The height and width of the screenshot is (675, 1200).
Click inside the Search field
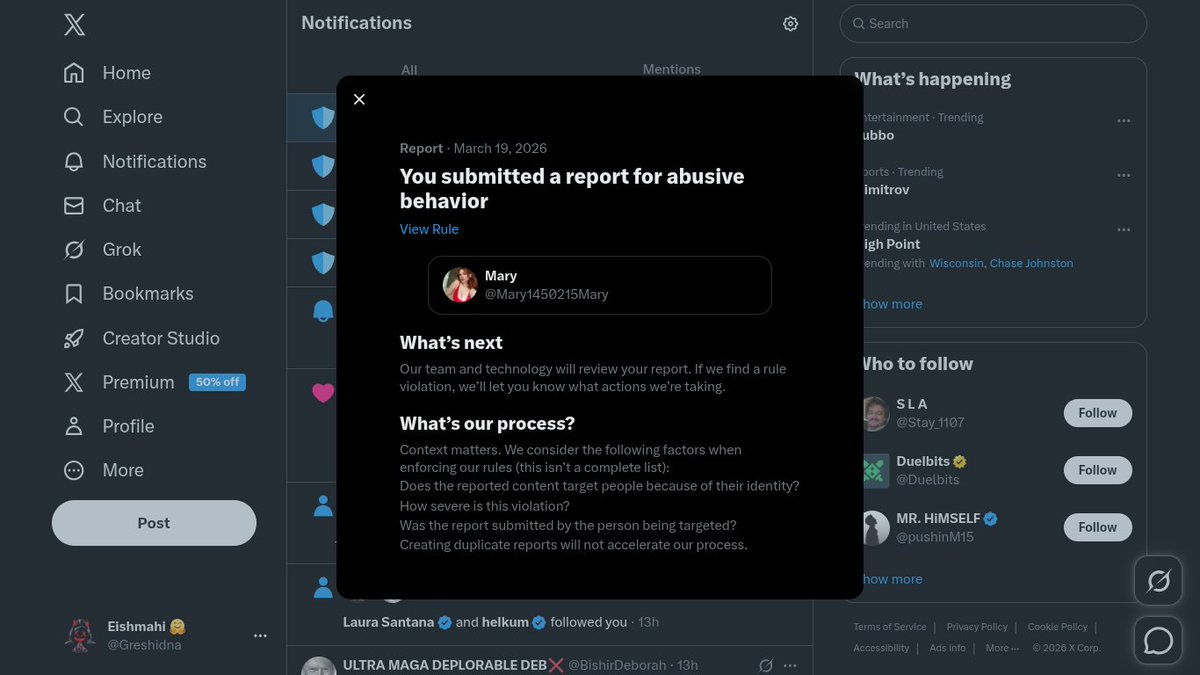[x=993, y=24]
